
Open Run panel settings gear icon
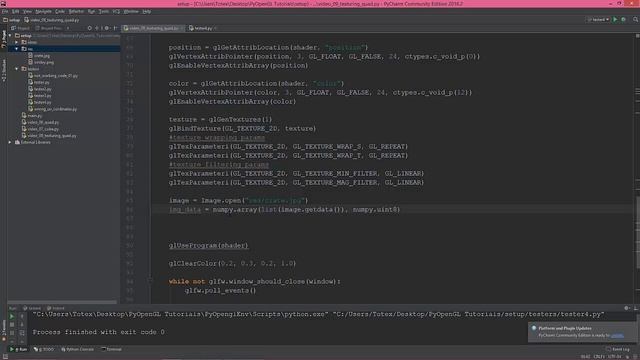point(627,308)
